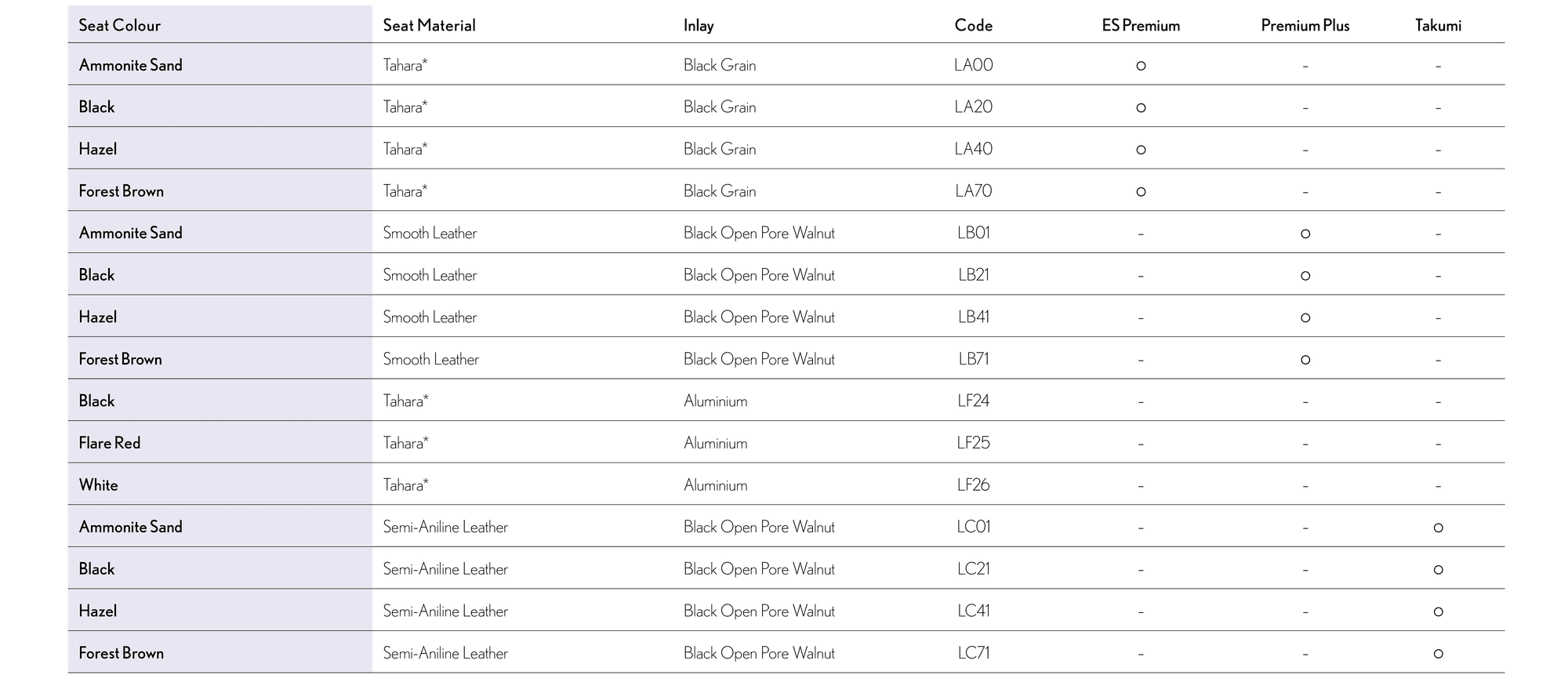
Task: Click the Code column header
Action: 973,25
